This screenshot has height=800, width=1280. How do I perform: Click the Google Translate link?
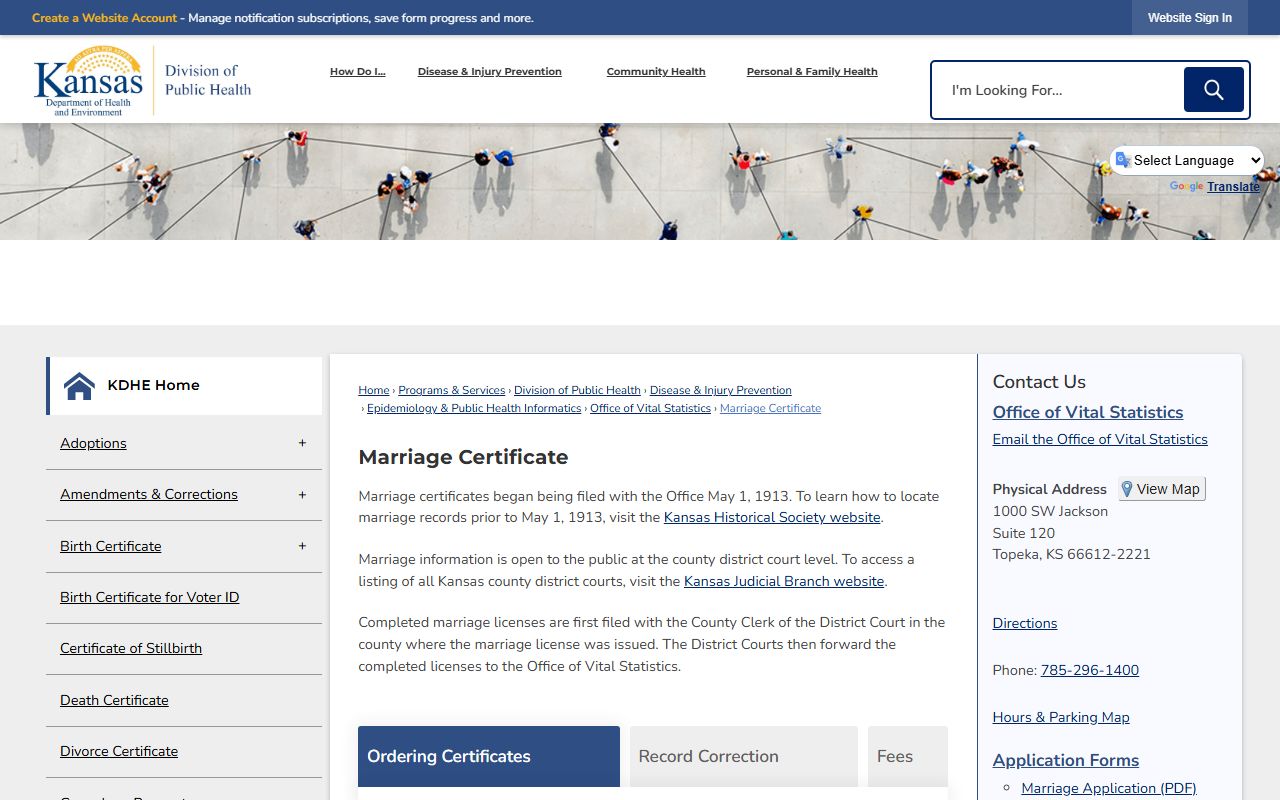(x=1233, y=187)
